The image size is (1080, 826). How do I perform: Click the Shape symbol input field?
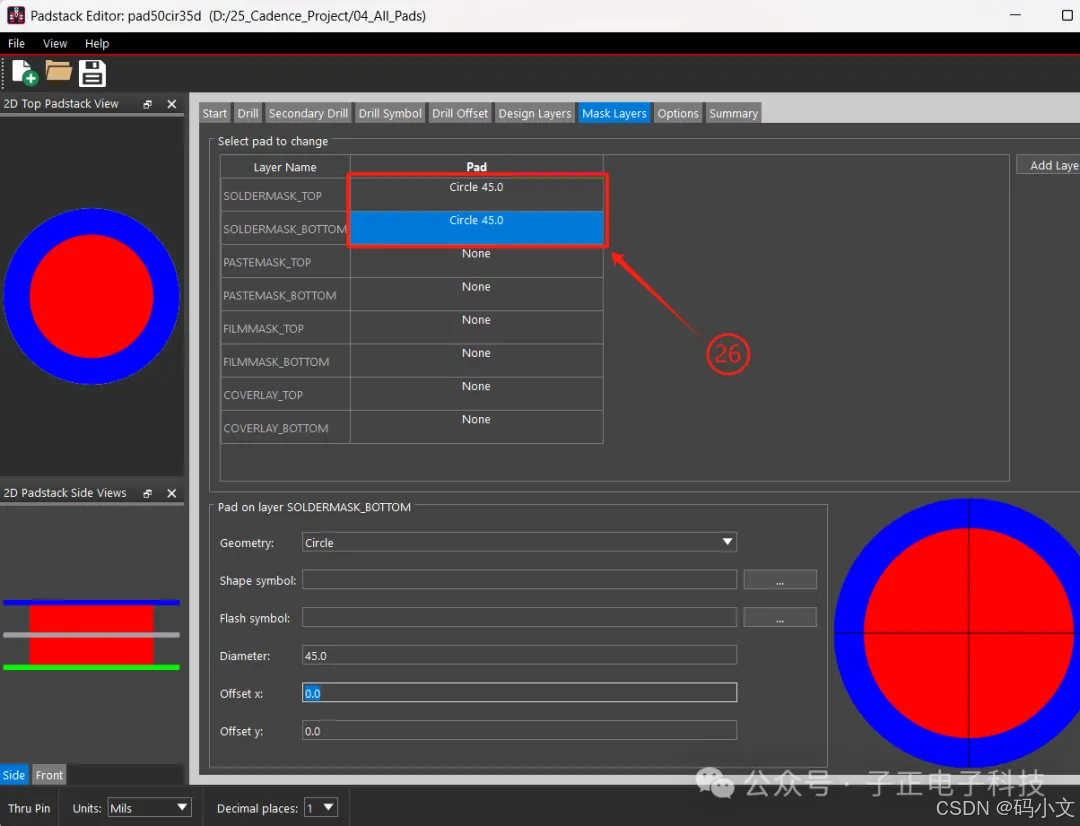pyautogui.click(x=519, y=580)
